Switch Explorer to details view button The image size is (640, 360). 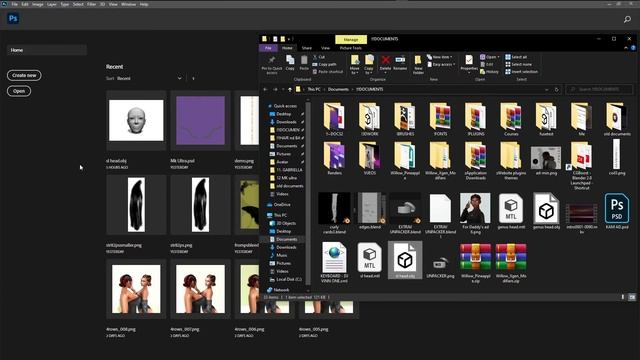(623, 297)
